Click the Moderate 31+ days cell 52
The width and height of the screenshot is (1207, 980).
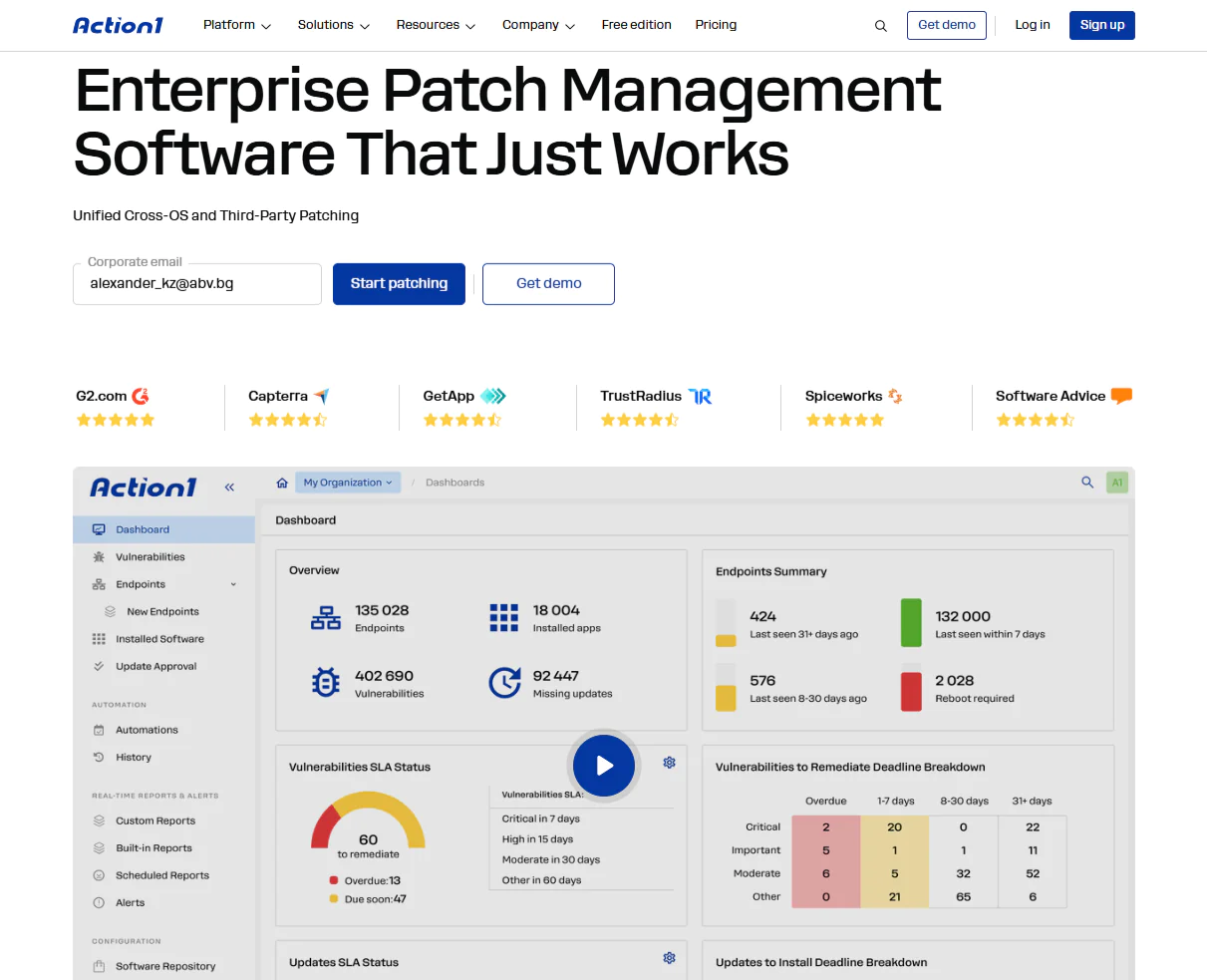tap(1033, 873)
